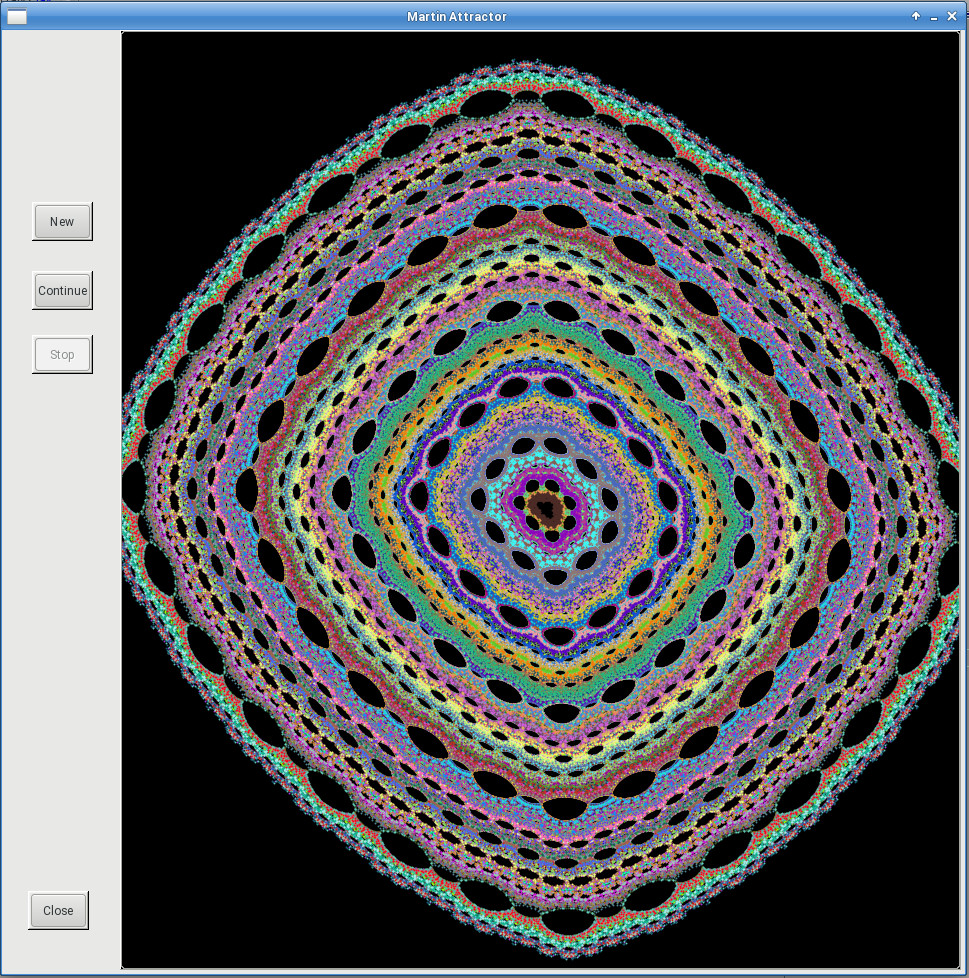Click the black bottom-right corner of canvas
Screen dimensions: 969x978
point(920,930)
